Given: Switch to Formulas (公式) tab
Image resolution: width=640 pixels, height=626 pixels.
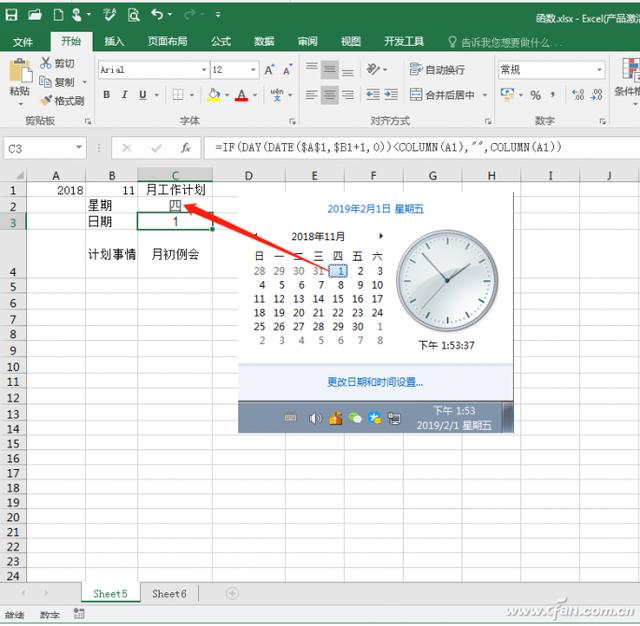Looking at the screenshot, I should 221,41.
